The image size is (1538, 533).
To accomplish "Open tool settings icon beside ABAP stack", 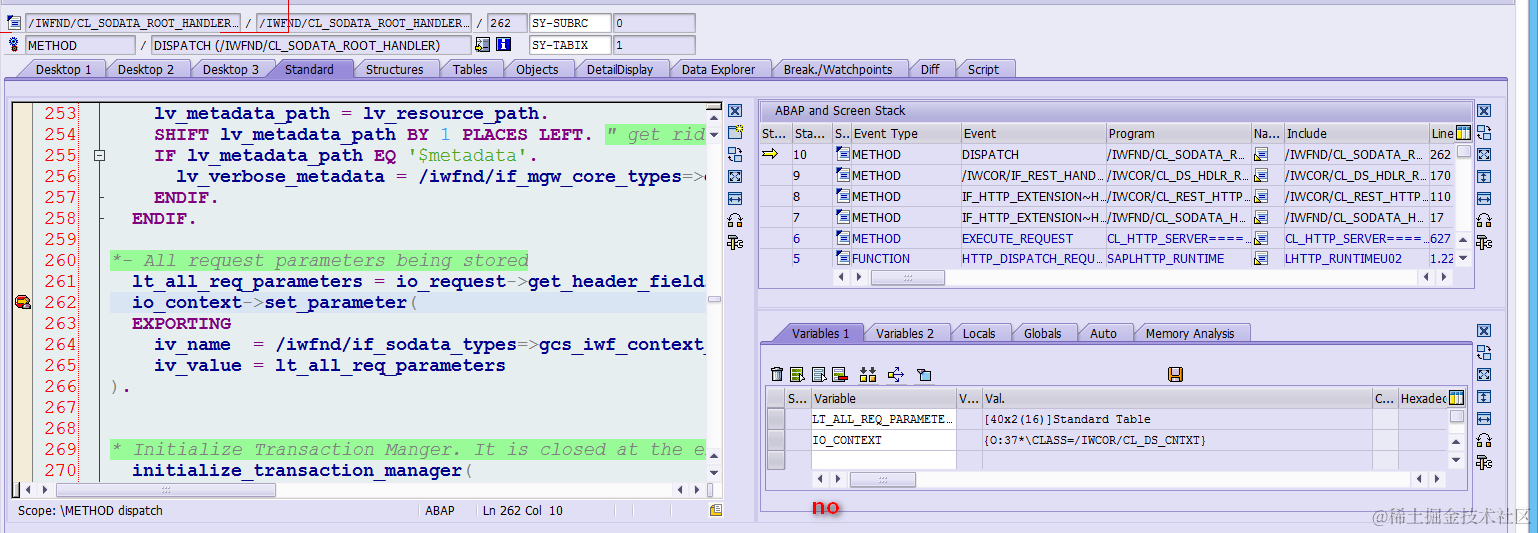I will click(x=1484, y=242).
